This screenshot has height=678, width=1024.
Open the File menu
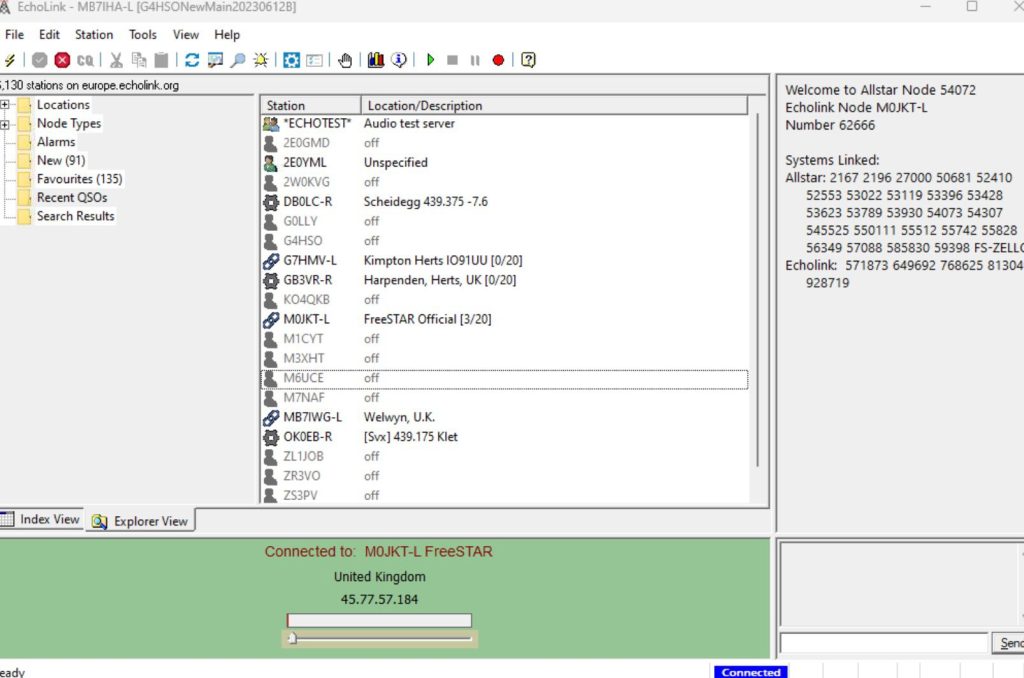14,35
